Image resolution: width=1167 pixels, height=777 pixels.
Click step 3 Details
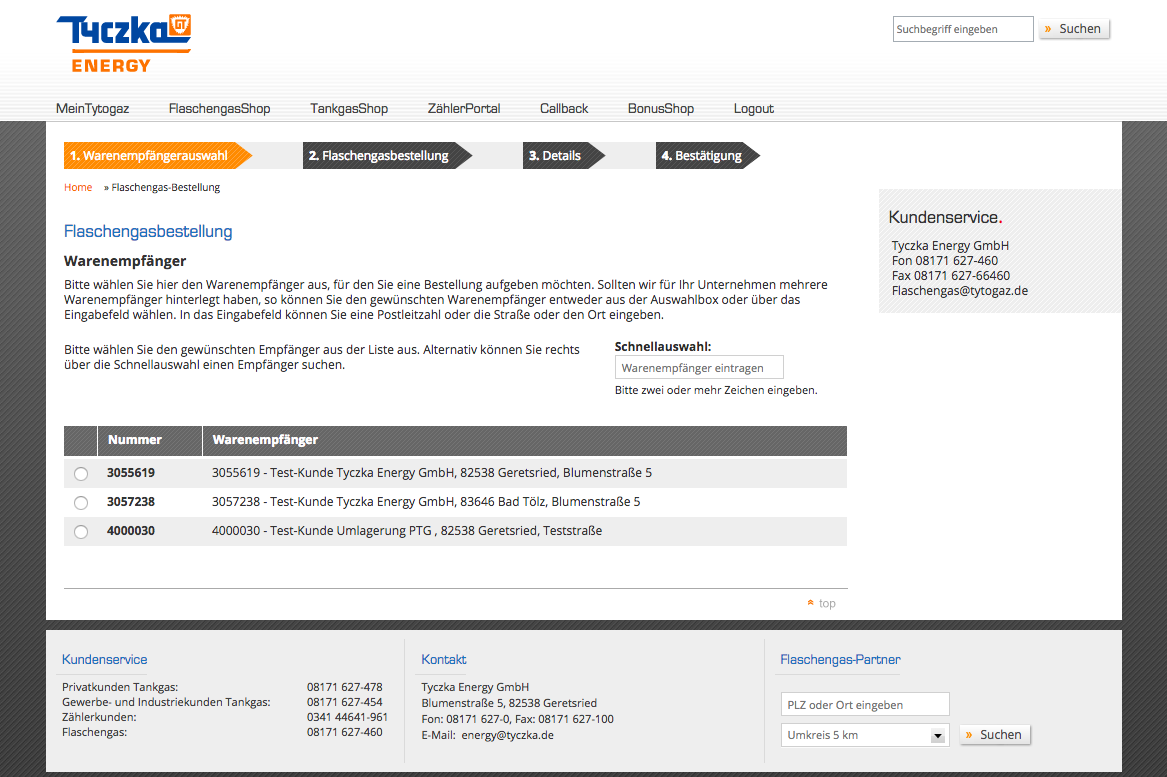563,156
